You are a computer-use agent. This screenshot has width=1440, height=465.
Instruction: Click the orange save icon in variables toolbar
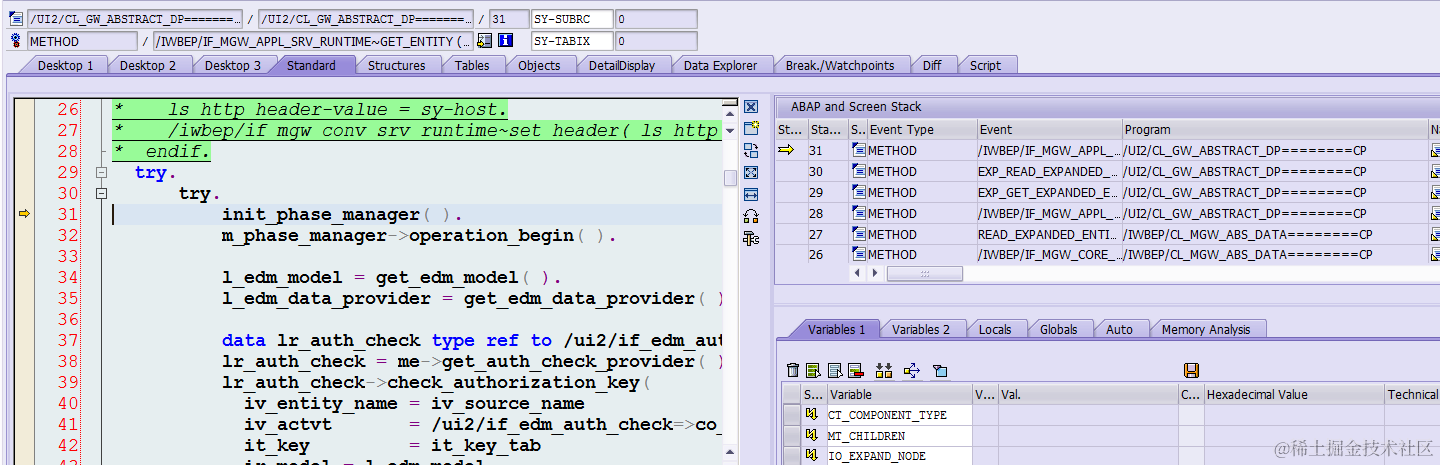pos(1191,371)
